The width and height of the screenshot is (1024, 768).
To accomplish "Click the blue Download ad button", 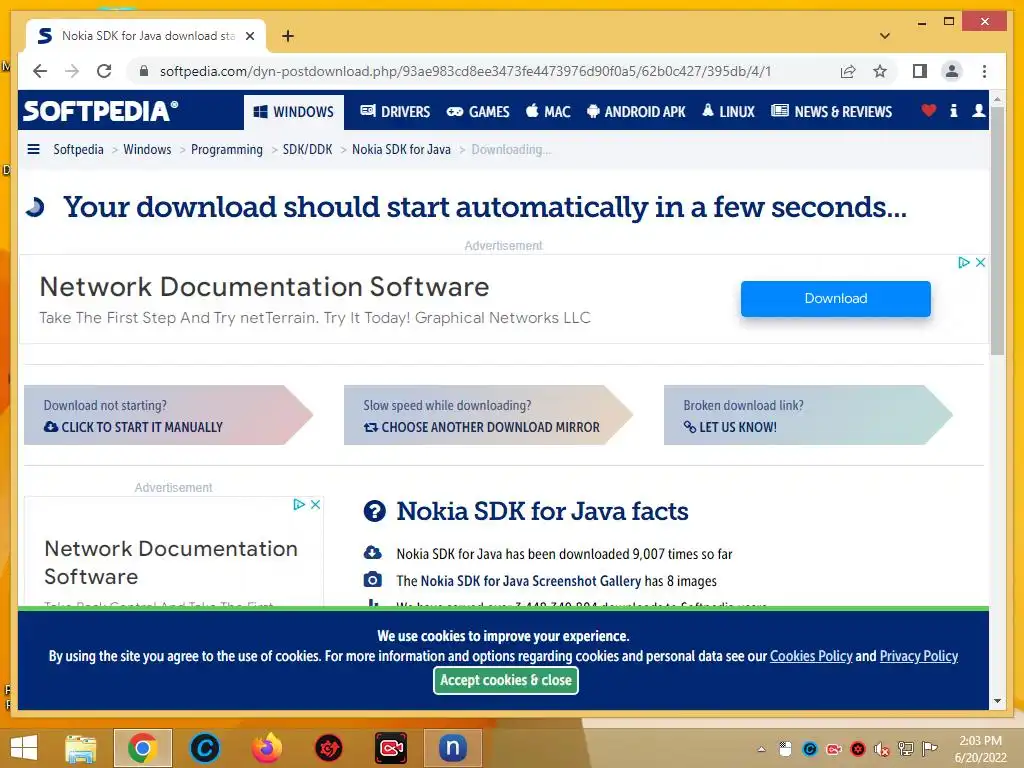I will tap(835, 298).
